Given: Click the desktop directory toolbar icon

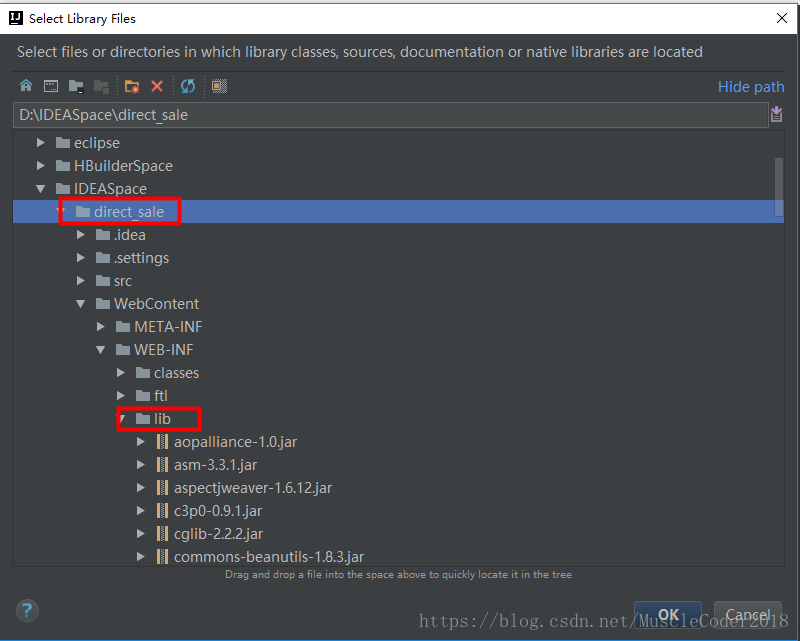Looking at the screenshot, I should (51, 86).
